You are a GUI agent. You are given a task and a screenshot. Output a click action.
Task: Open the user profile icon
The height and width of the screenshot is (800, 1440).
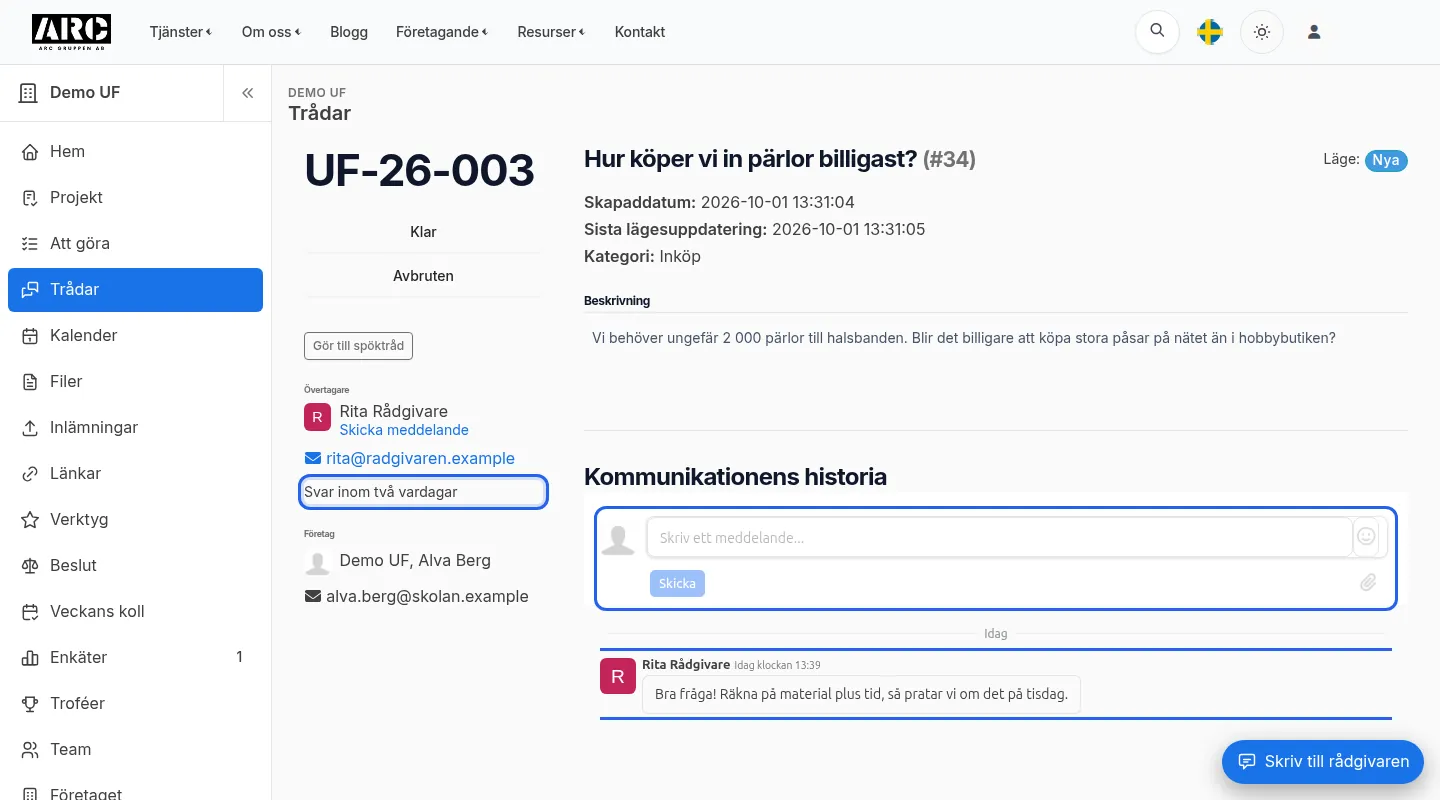click(1314, 32)
